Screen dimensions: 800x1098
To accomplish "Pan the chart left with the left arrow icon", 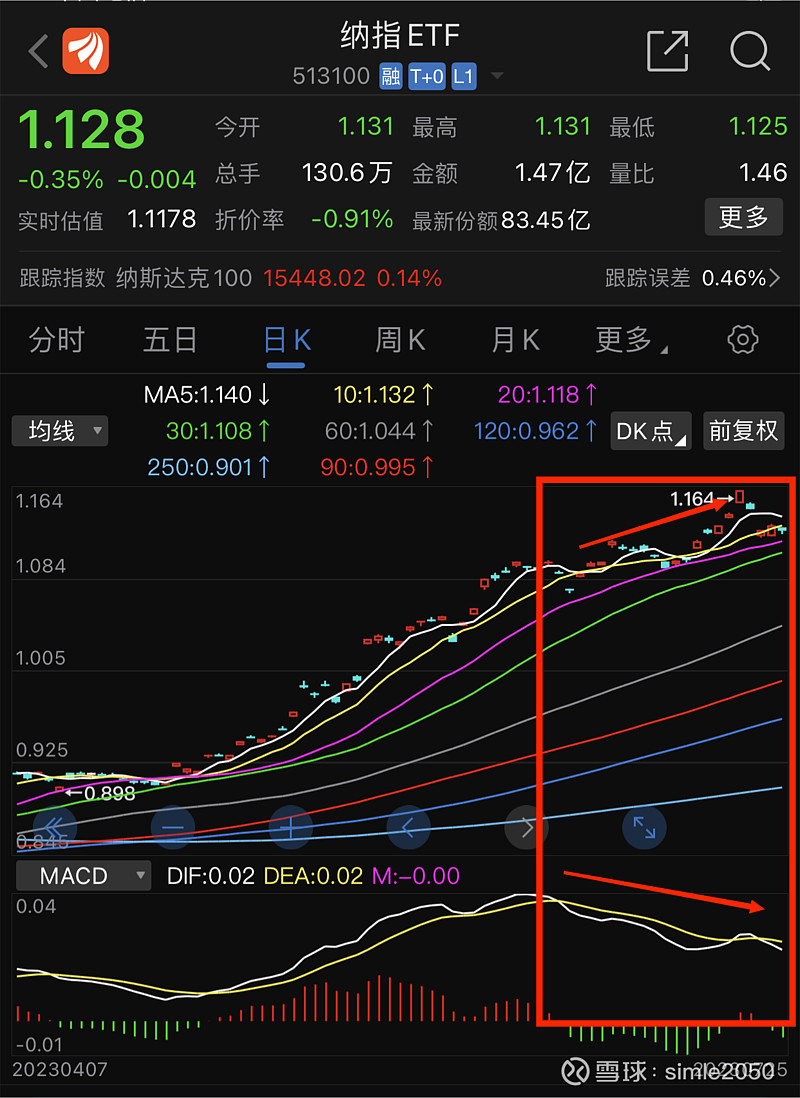I will (408, 828).
